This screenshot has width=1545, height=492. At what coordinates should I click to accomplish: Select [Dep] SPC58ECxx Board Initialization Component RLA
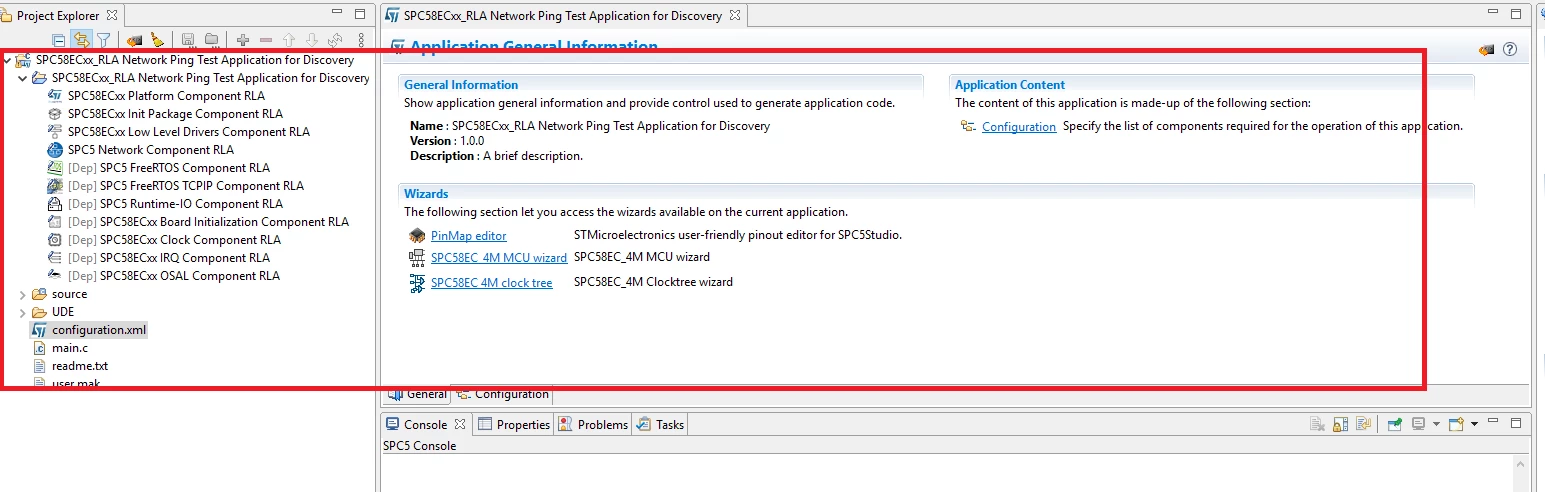[x=208, y=222]
